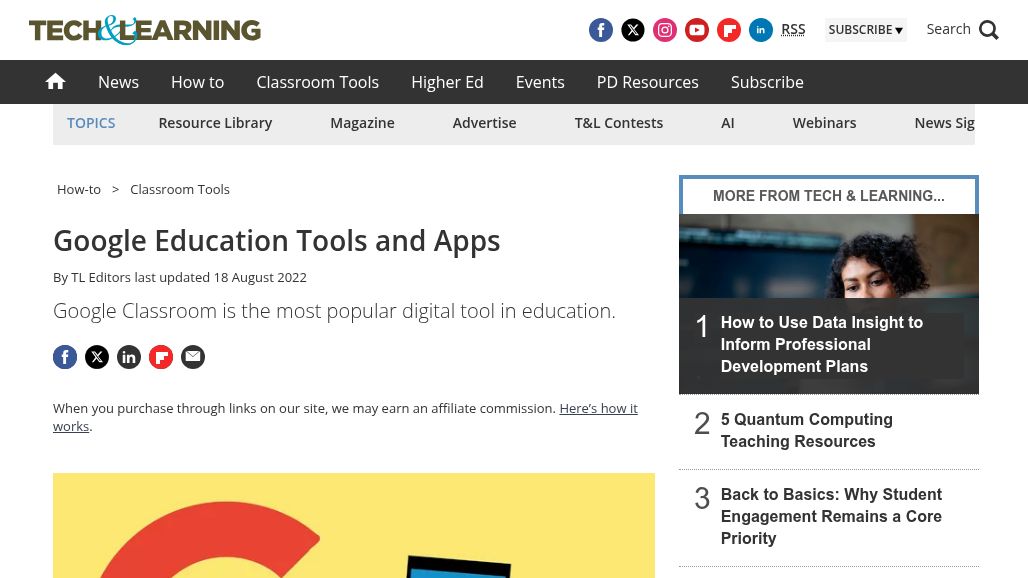Click the YouTube icon in header
Viewport: 1028px width, 578px height.
[697, 30]
